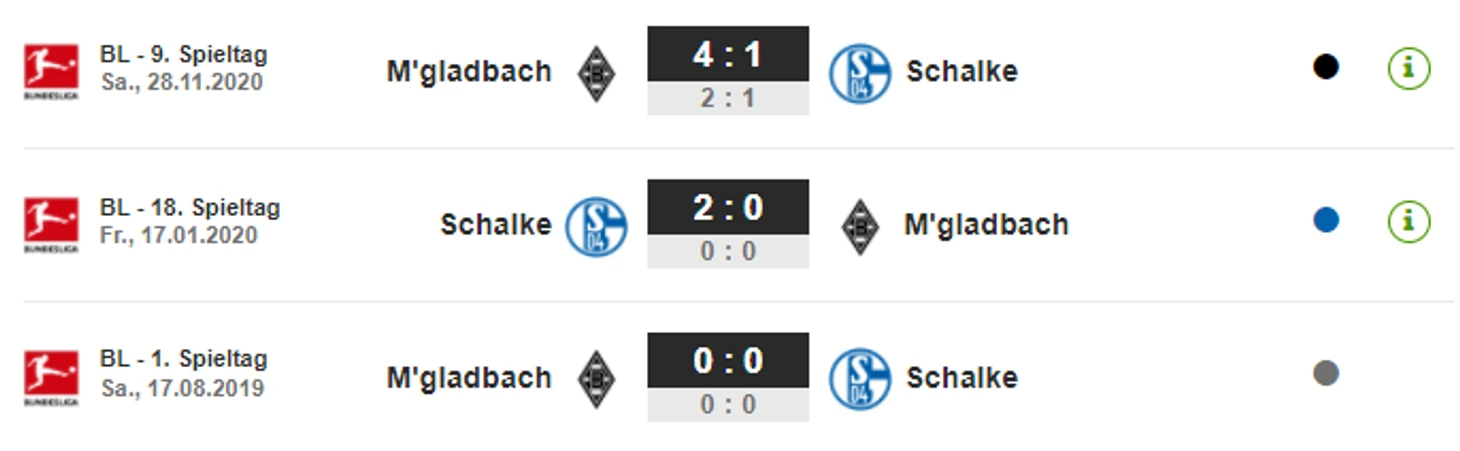Click M'gladbach crest in the 2:0 match
Screen dimensions: 1460x451
tap(859, 227)
